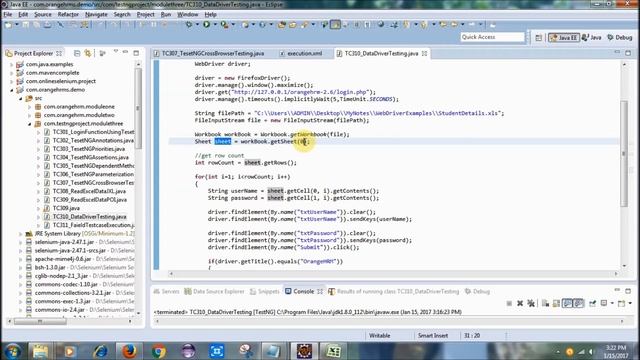Toggle Show Console When Standard Error Changes
This screenshot has width=640, height=360.
578,303
